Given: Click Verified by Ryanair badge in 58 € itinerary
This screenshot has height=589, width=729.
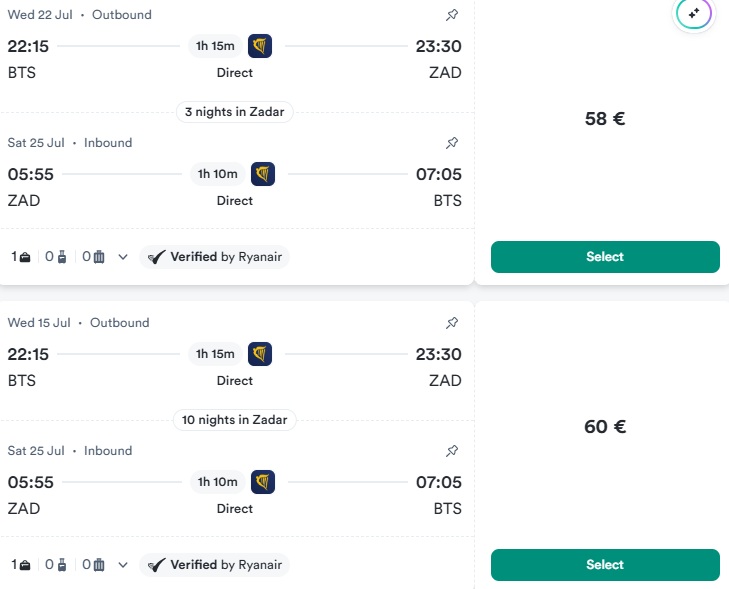Looking at the screenshot, I should (215, 257).
